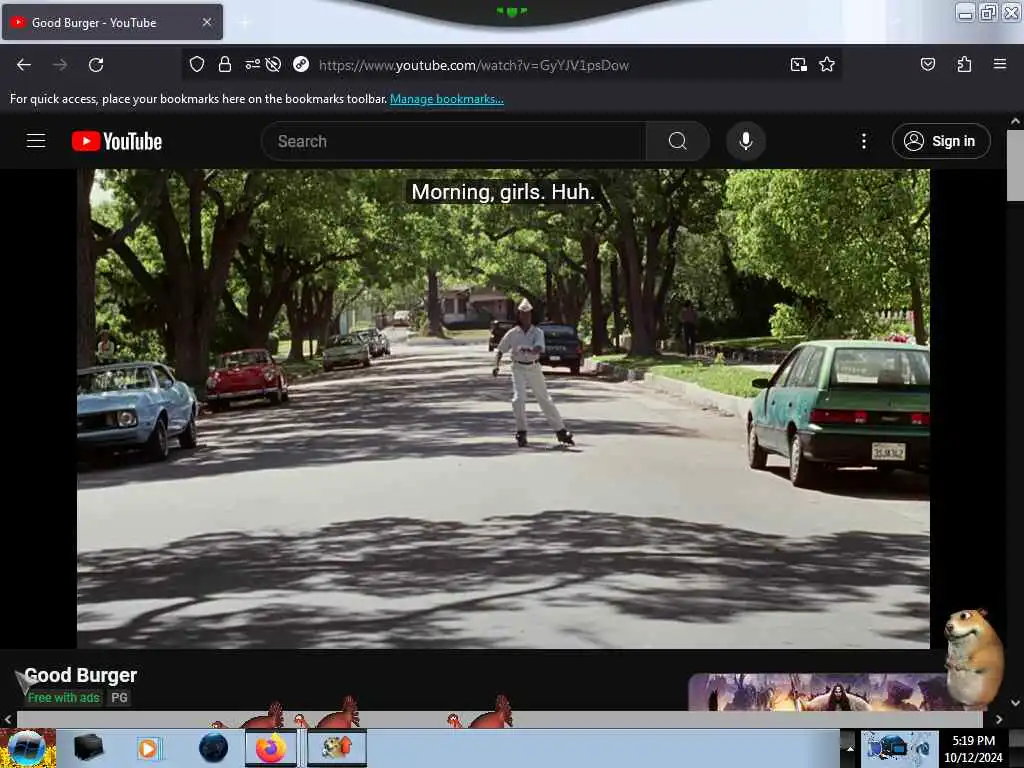Click the vertical scrollbar thumb

[x=1015, y=165]
